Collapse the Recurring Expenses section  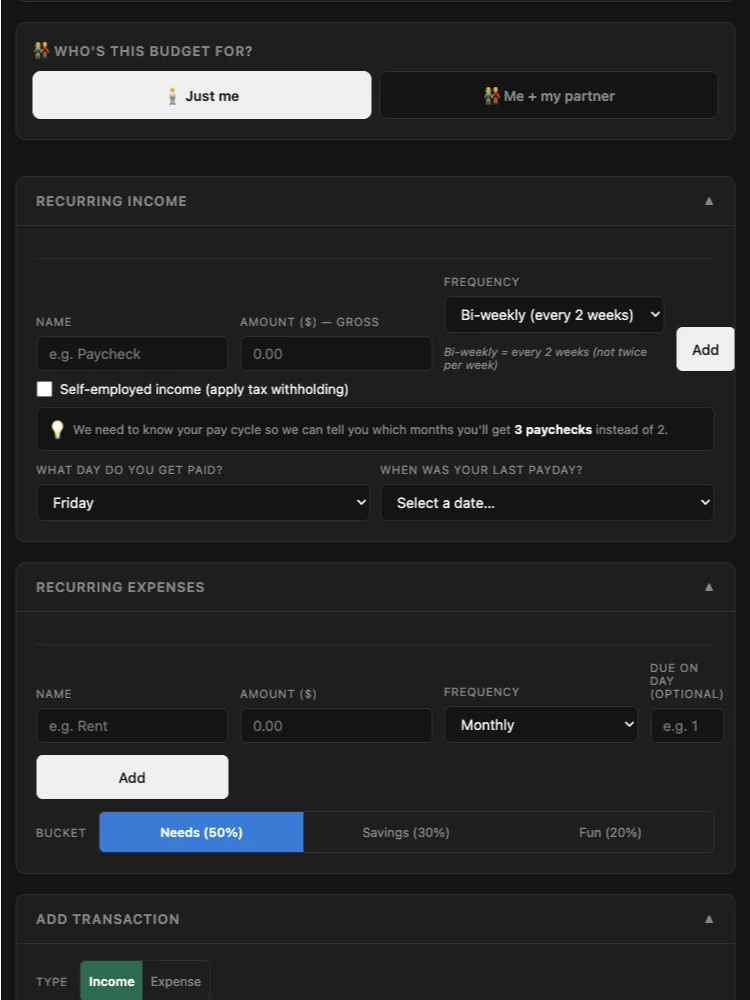pyautogui.click(x=709, y=587)
